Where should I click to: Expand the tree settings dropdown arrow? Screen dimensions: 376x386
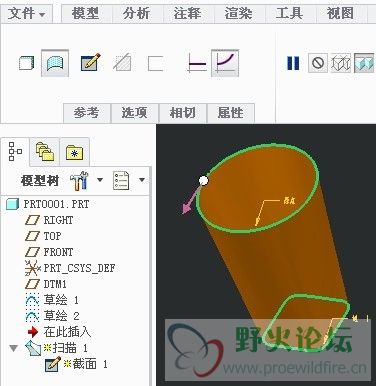pos(100,180)
